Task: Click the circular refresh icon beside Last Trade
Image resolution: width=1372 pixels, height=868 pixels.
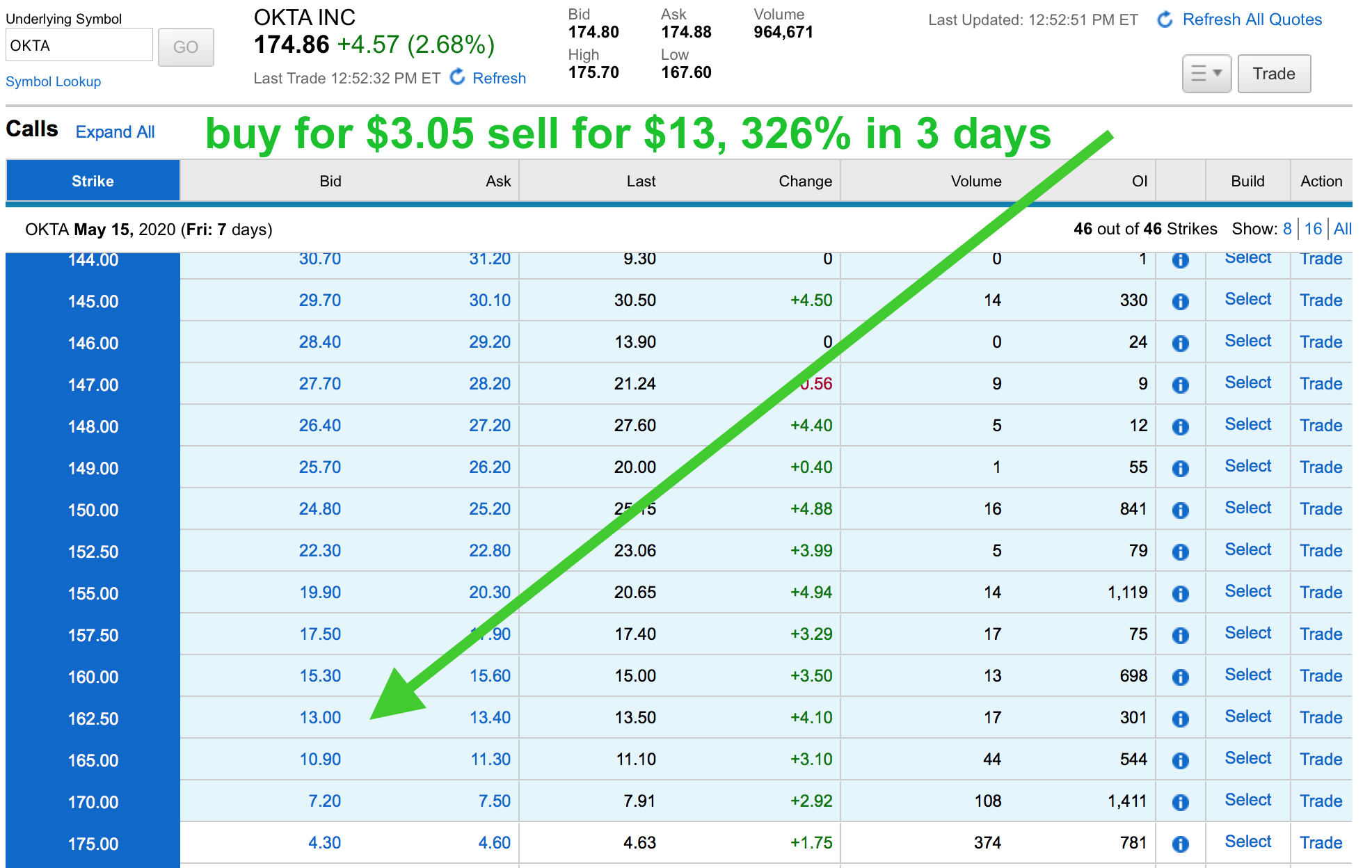Action: pos(457,77)
